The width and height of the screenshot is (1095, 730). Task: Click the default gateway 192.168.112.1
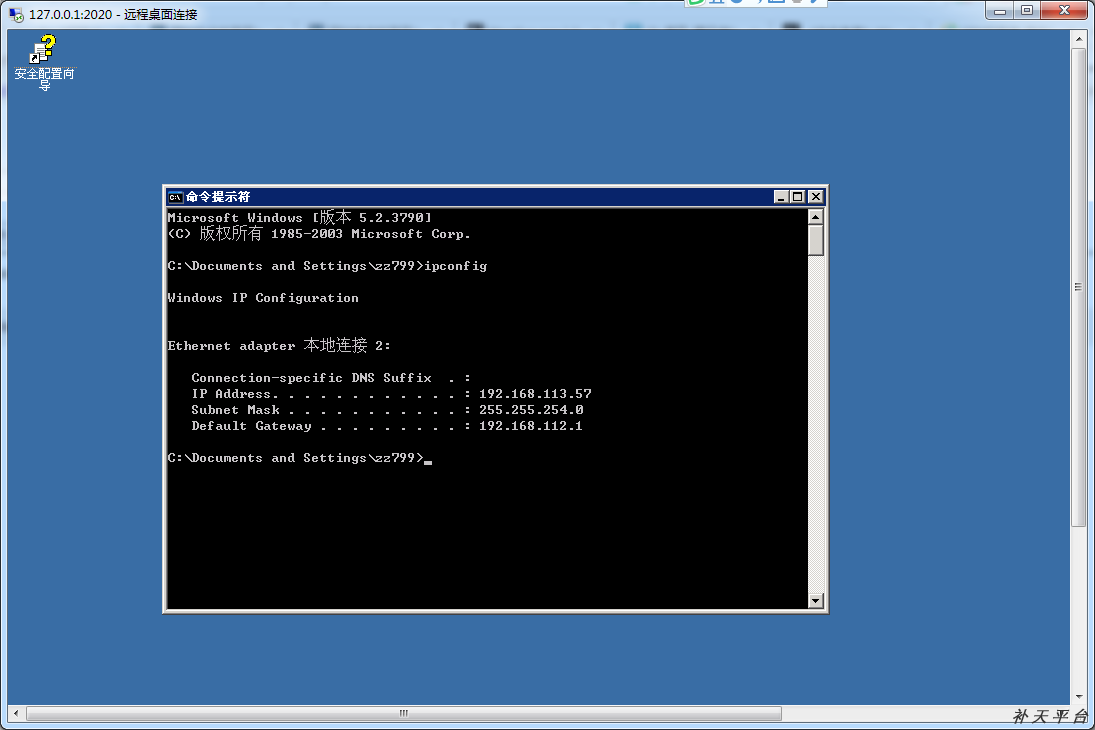pyautogui.click(x=531, y=426)
